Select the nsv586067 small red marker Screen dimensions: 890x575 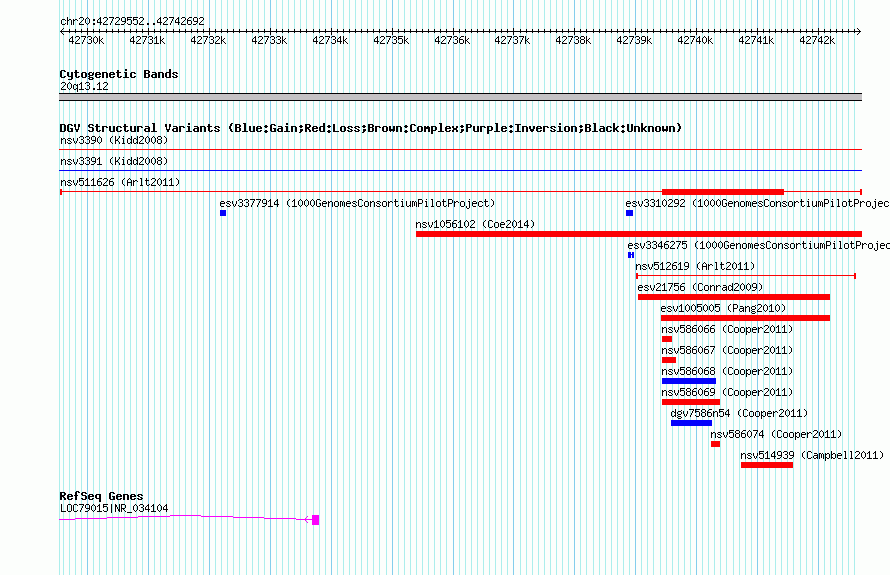669,360
